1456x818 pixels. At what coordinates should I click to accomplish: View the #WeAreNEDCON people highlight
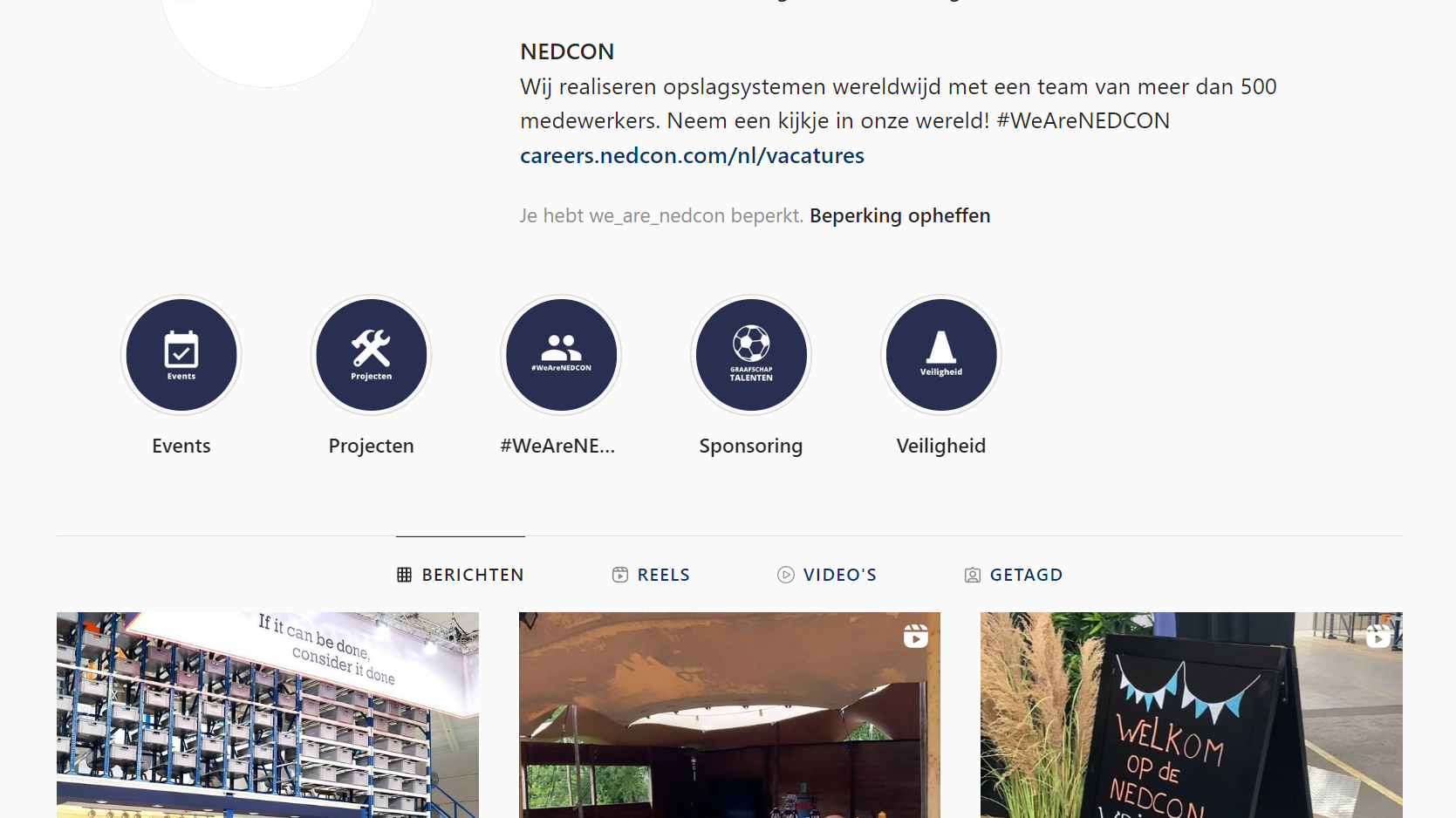point(561,355)
